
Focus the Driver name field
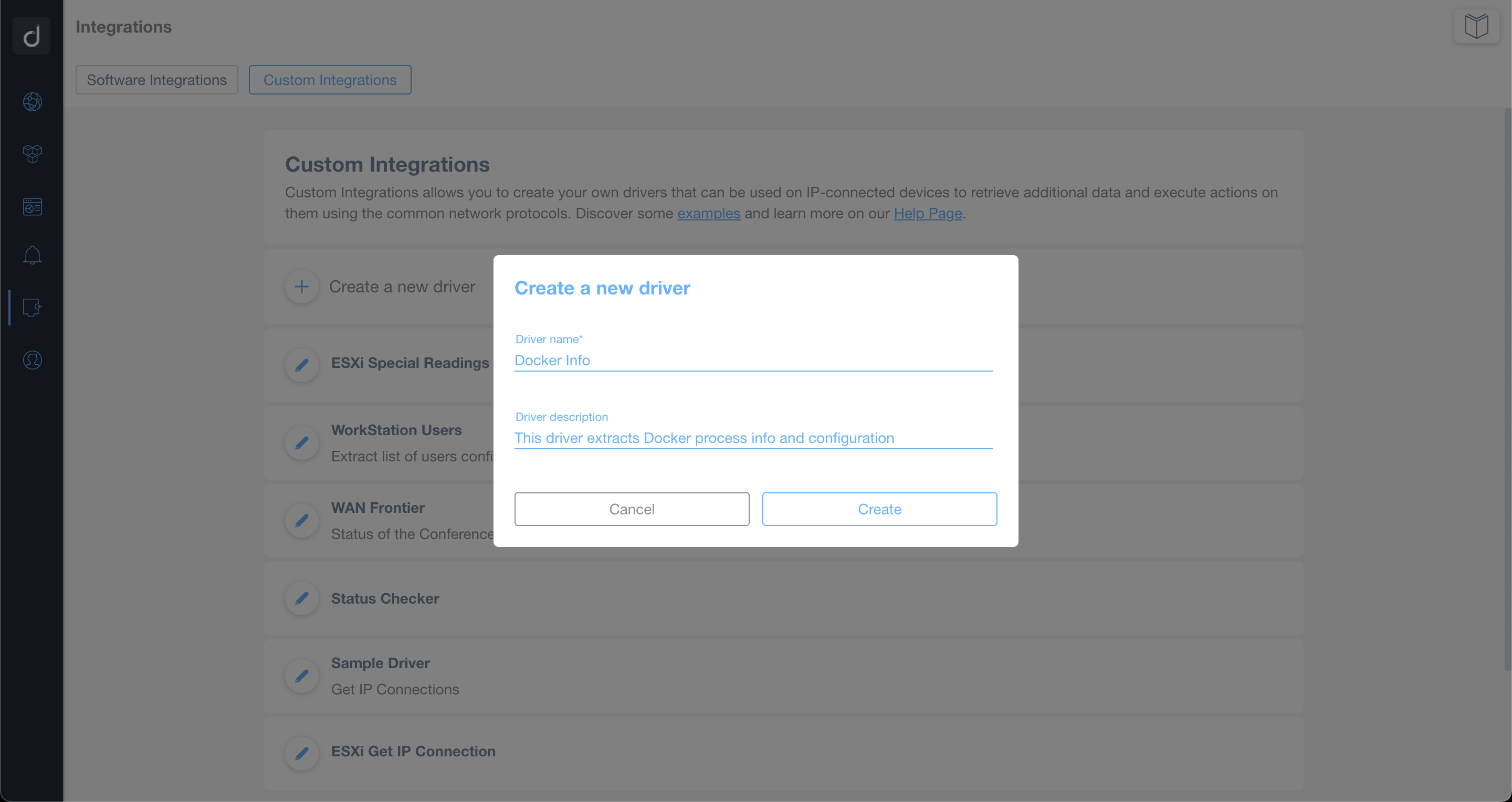coord(754,360)
